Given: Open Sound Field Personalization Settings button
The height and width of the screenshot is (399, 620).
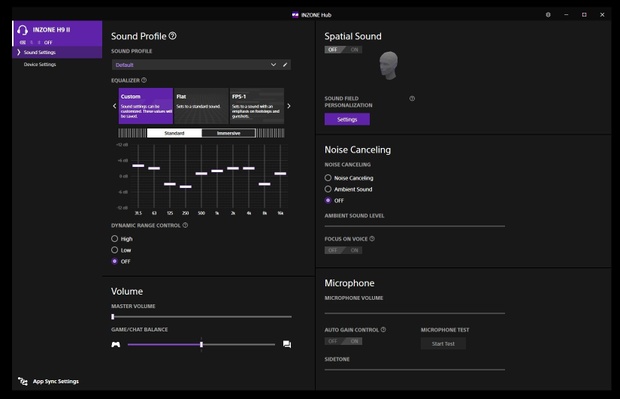Looking at the screenshot, I should click(347, 119).
